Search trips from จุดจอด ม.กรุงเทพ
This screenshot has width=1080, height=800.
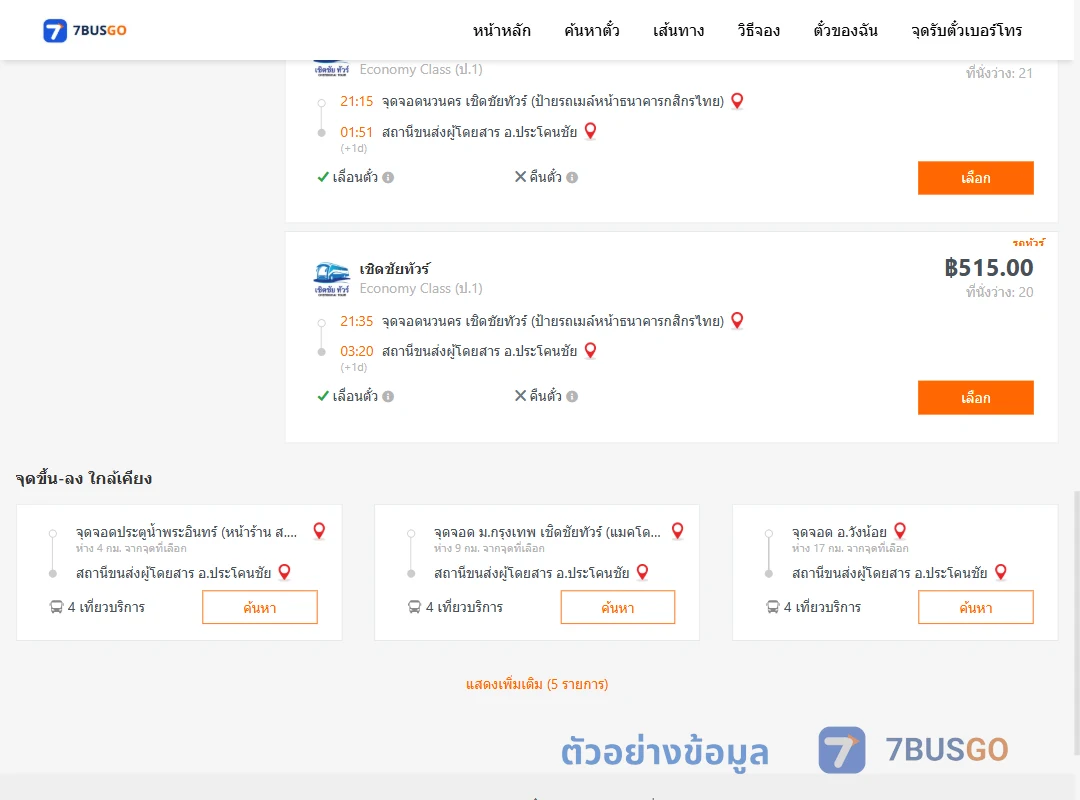pos(618,607)
